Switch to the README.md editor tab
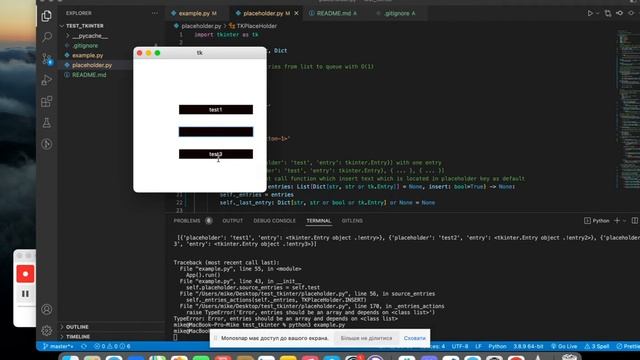This screenshot has height=360, width=640. 333,13
